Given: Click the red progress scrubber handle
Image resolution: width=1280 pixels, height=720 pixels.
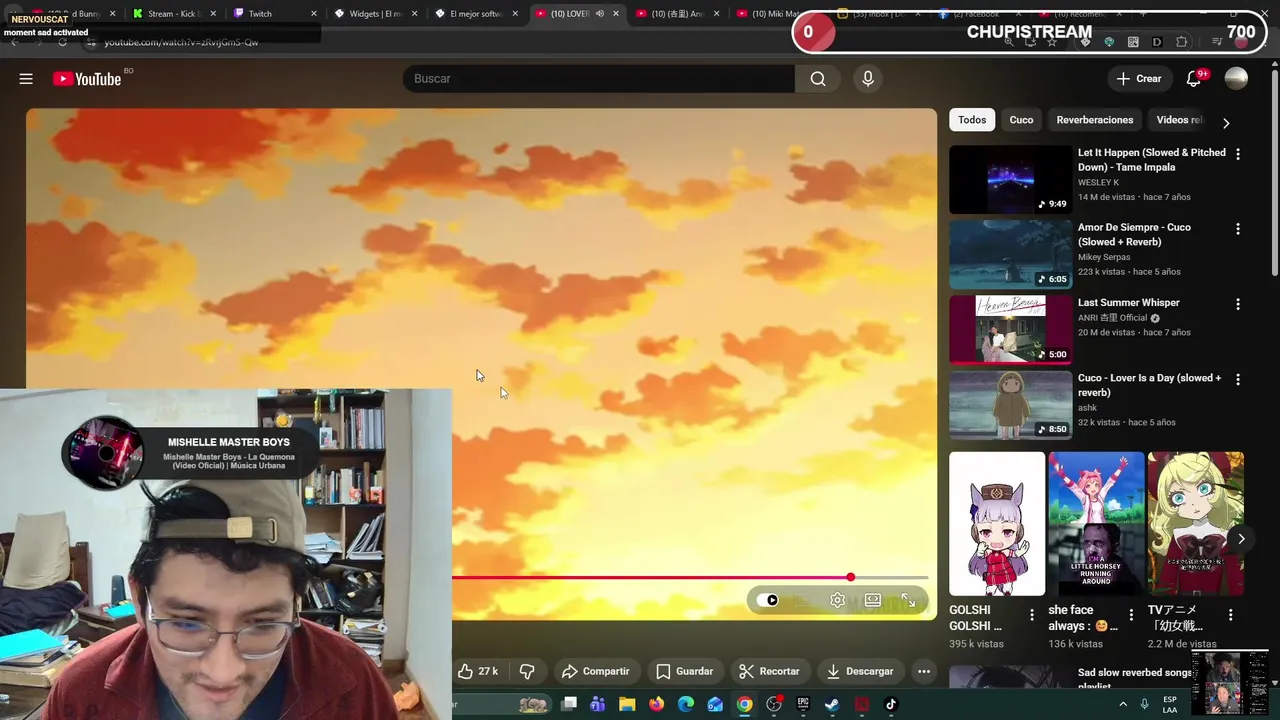Looking at the screenshot, I should [851, 577].
